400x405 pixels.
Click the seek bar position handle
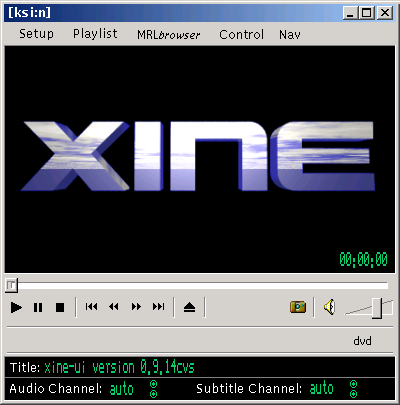coord(11,286)
